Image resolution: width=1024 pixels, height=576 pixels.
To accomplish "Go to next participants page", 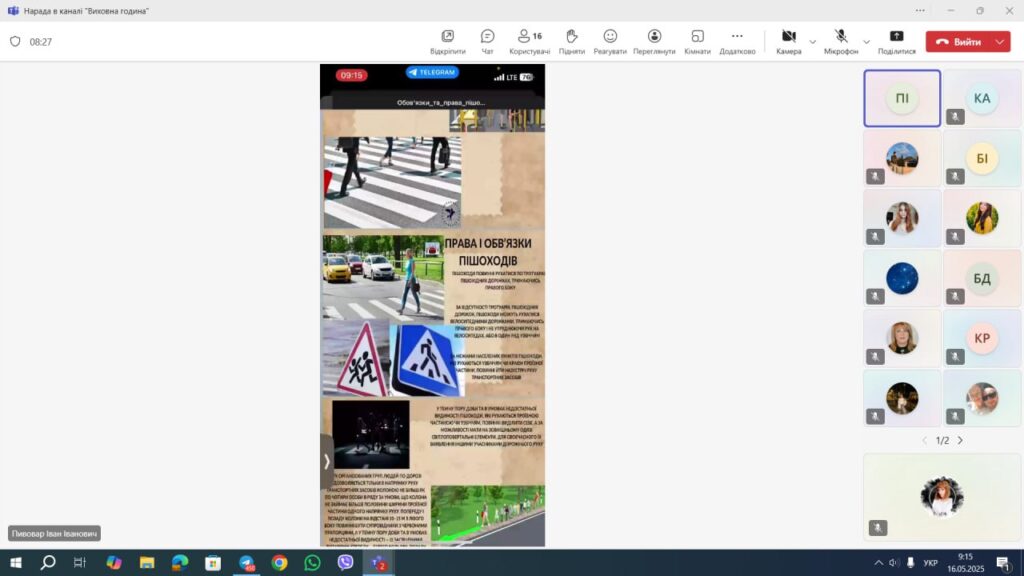I will 961,440.
